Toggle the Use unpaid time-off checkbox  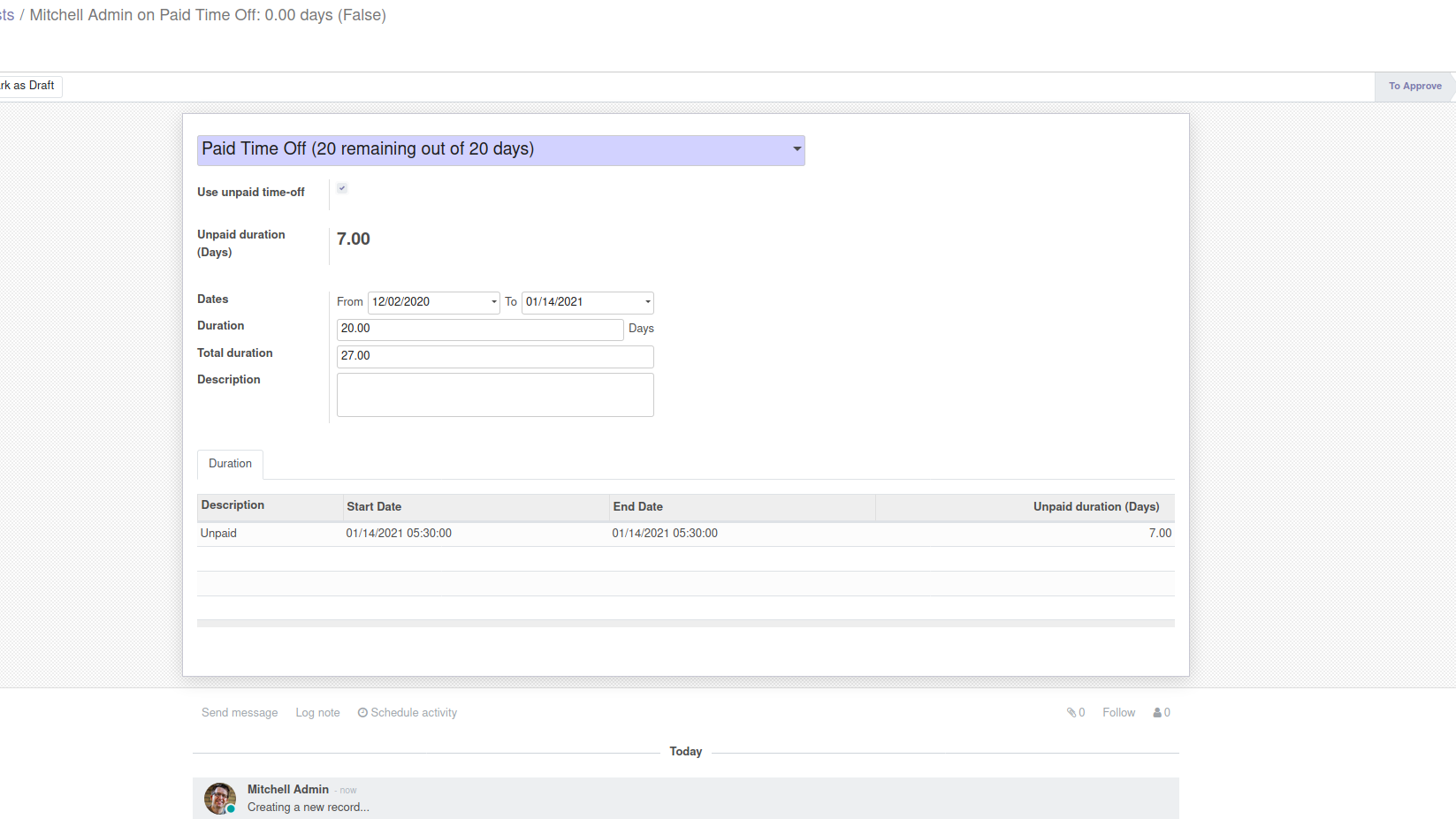pyautogui.click(x=342, y=188)
